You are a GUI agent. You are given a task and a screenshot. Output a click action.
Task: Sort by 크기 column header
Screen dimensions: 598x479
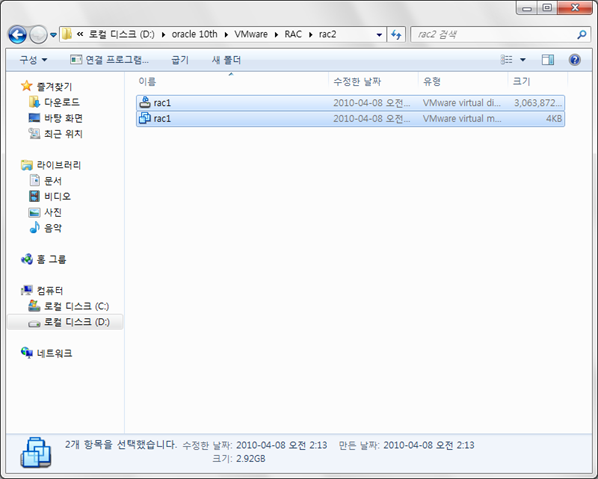(538, 81)
